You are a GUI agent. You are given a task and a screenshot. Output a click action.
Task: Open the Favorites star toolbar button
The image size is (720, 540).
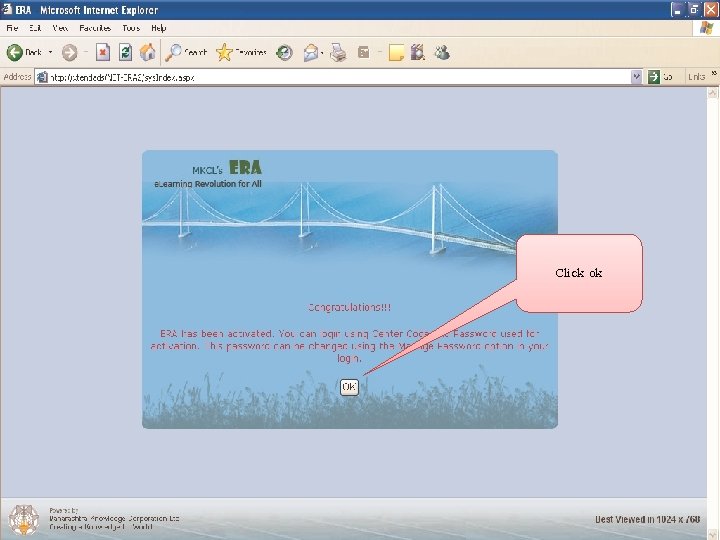click(x=242, y=52)
